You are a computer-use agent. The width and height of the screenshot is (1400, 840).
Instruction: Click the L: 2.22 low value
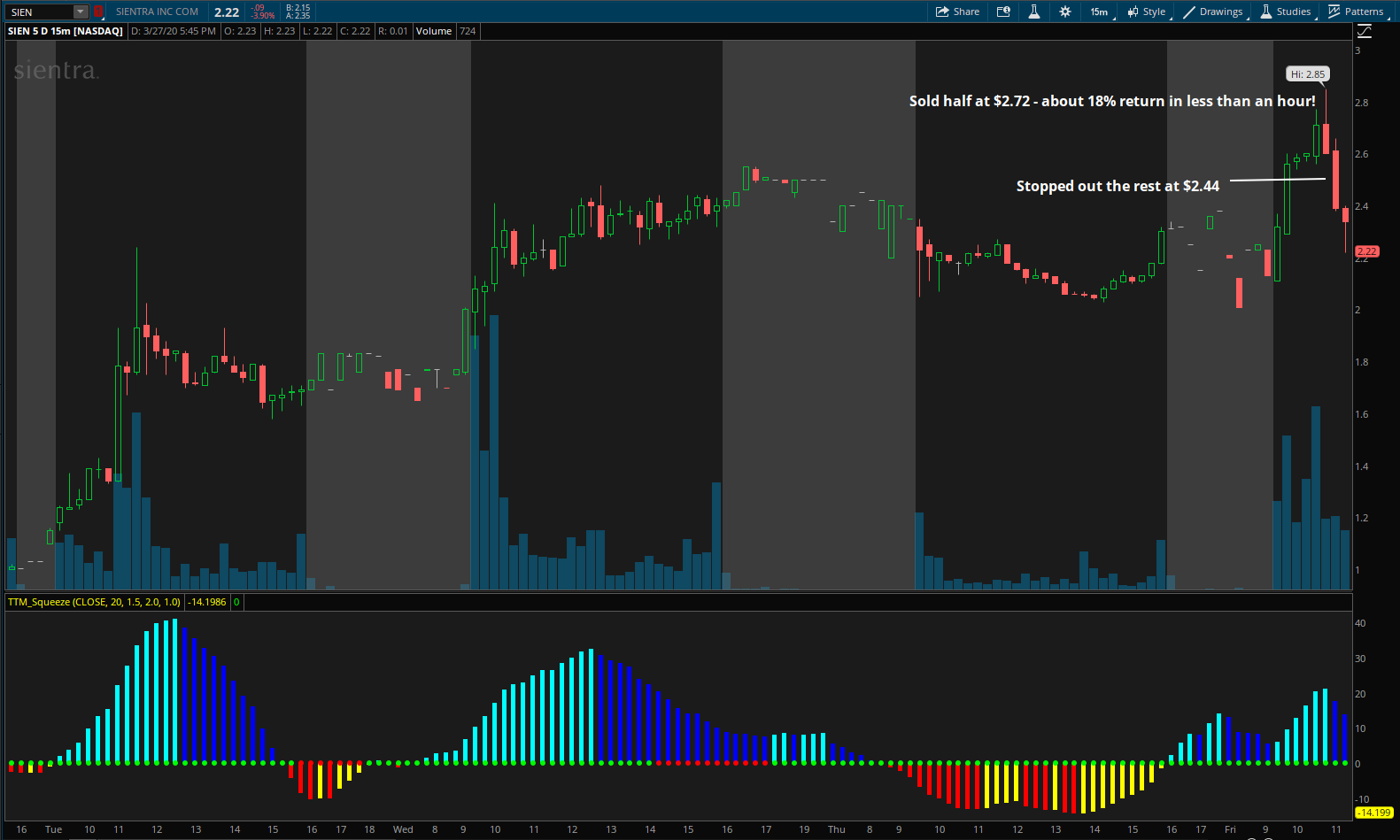(x=317, y=31)
